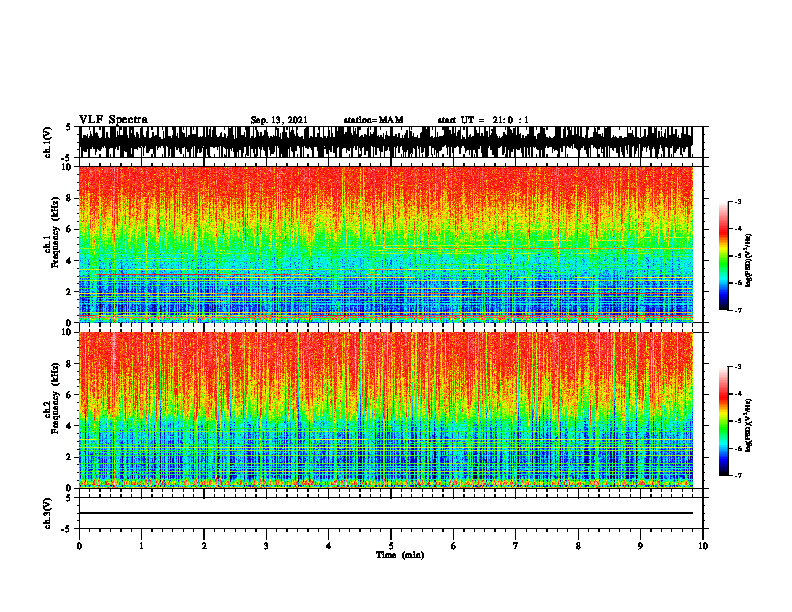792x612 pixels.
Task: Click the 'VLF Spectra' title text
Action: click(x=113, y=120)
